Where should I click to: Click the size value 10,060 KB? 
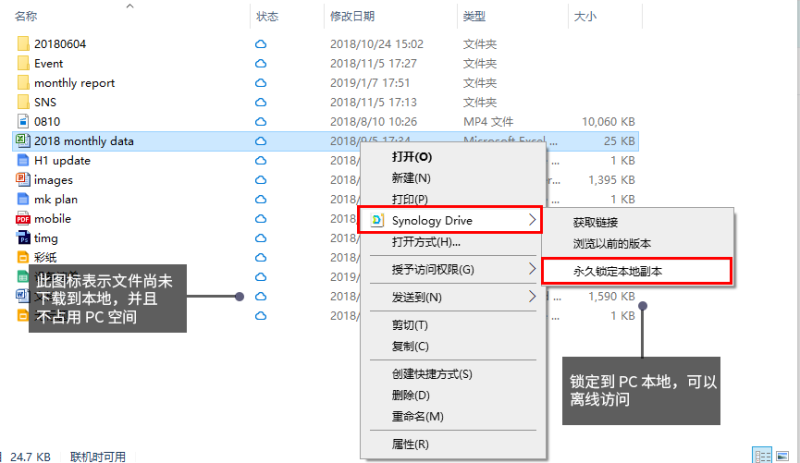pyautogui.click(x=608, y=121)
